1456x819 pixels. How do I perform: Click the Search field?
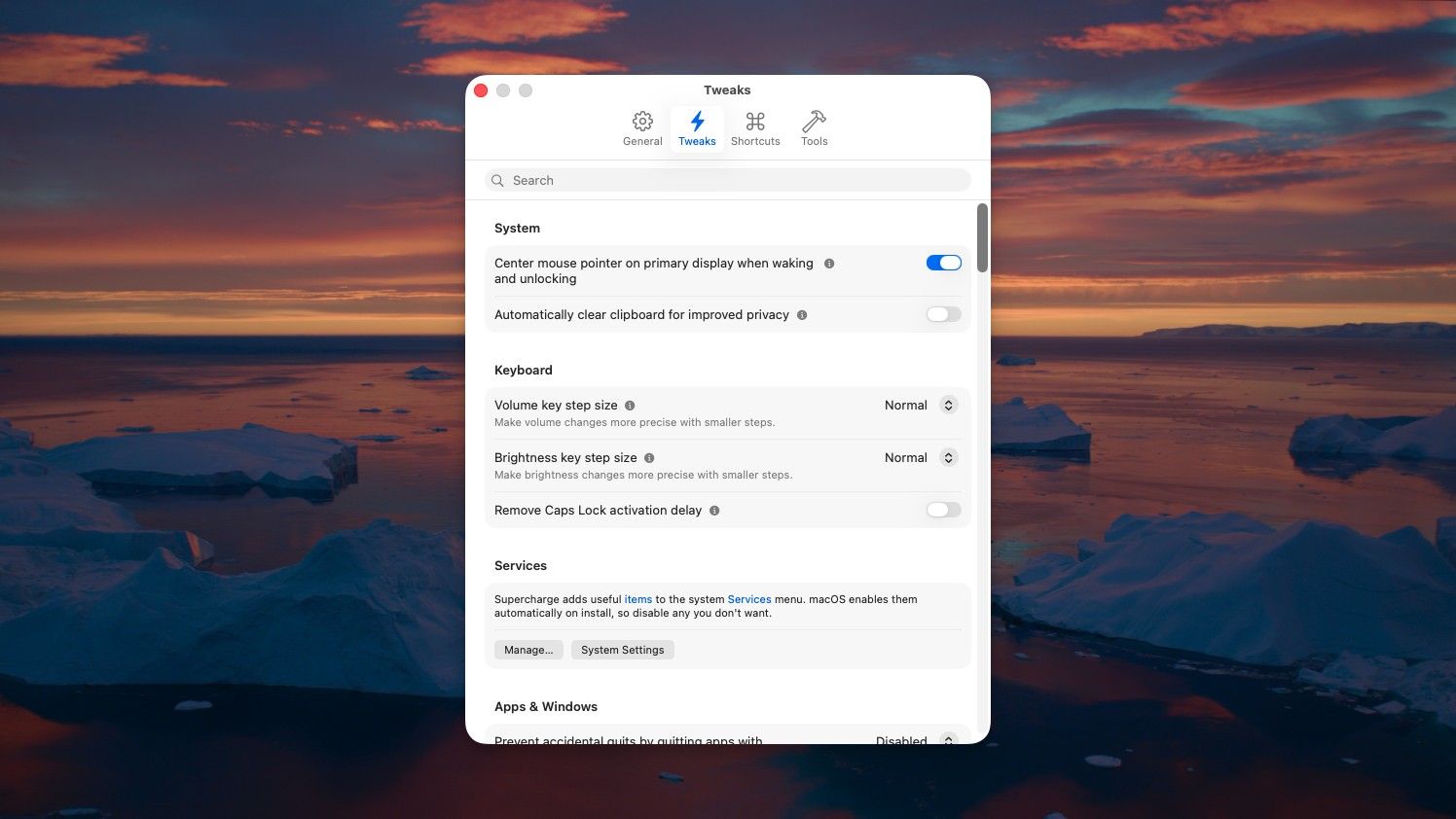click(x=728, y=180)
